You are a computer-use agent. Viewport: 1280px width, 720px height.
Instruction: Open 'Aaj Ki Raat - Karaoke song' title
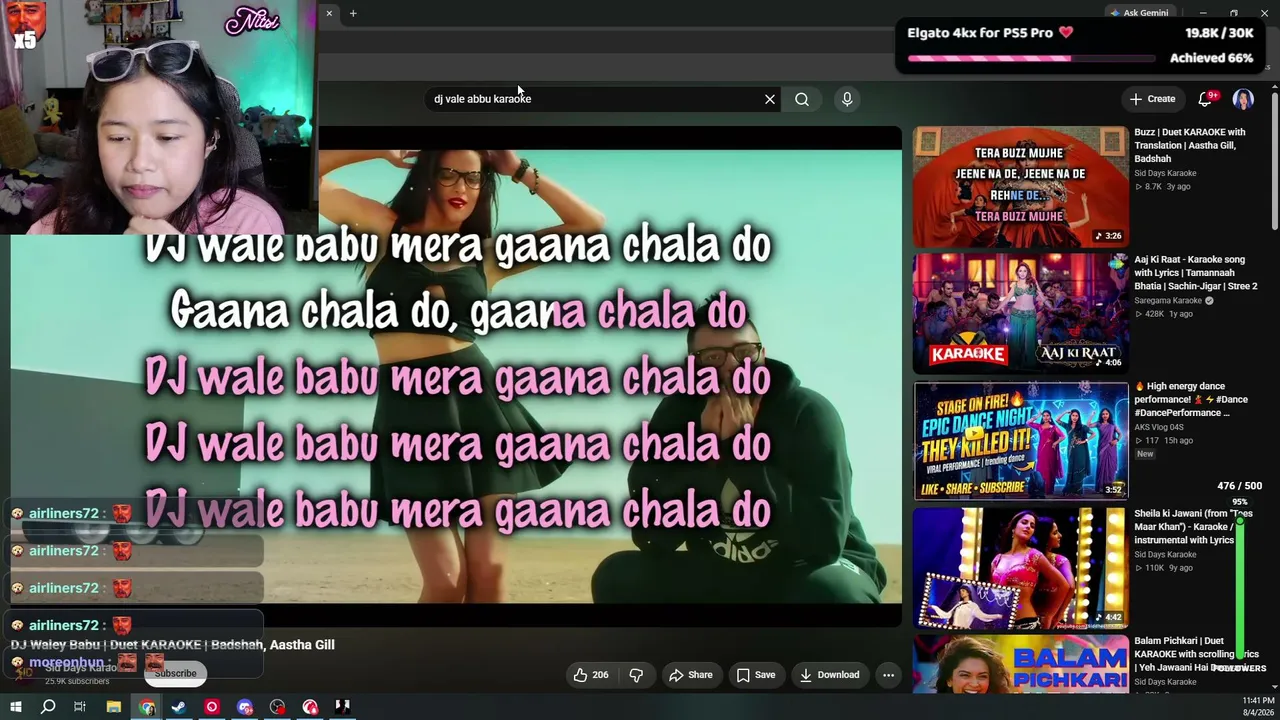[x=1195, y=272]
